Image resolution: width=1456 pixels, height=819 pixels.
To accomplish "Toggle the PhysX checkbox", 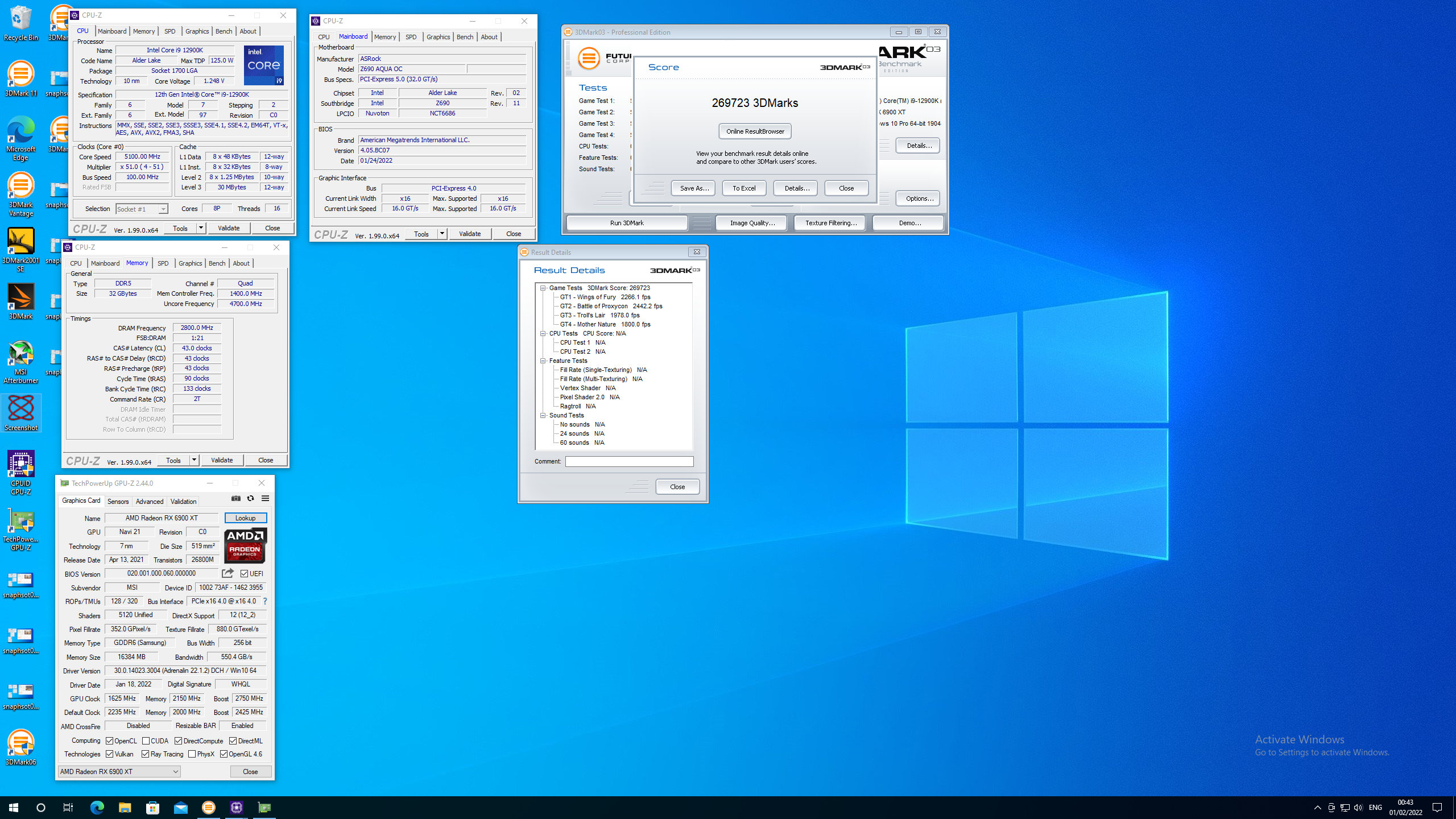I will [192, 754].
